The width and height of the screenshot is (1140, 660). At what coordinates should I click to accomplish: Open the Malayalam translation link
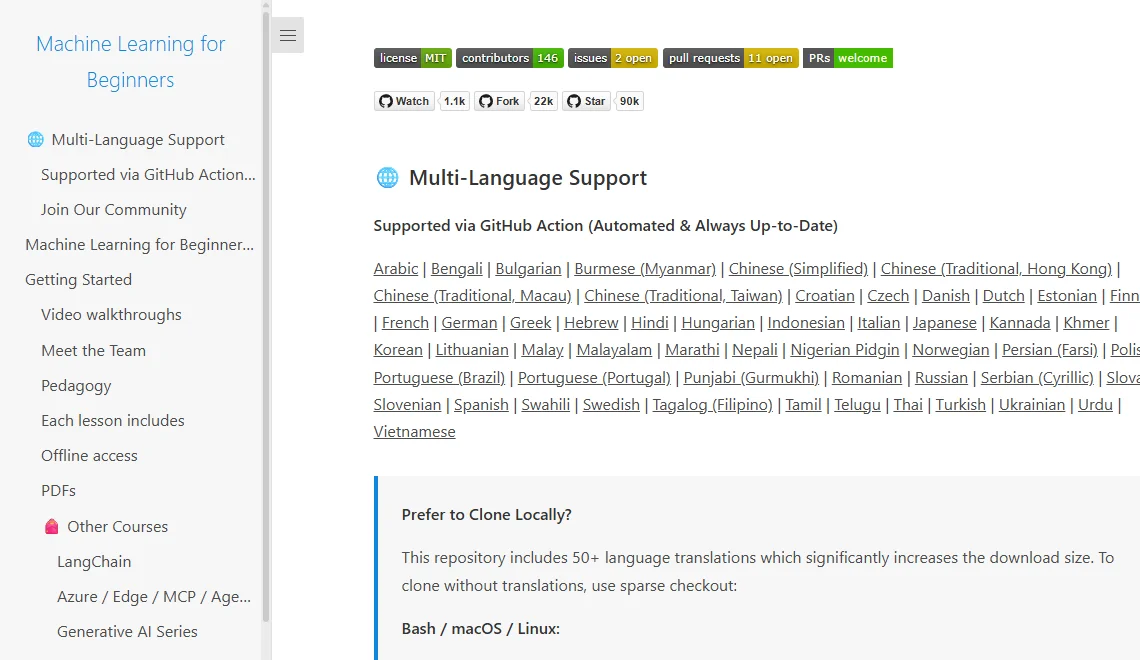614,350
